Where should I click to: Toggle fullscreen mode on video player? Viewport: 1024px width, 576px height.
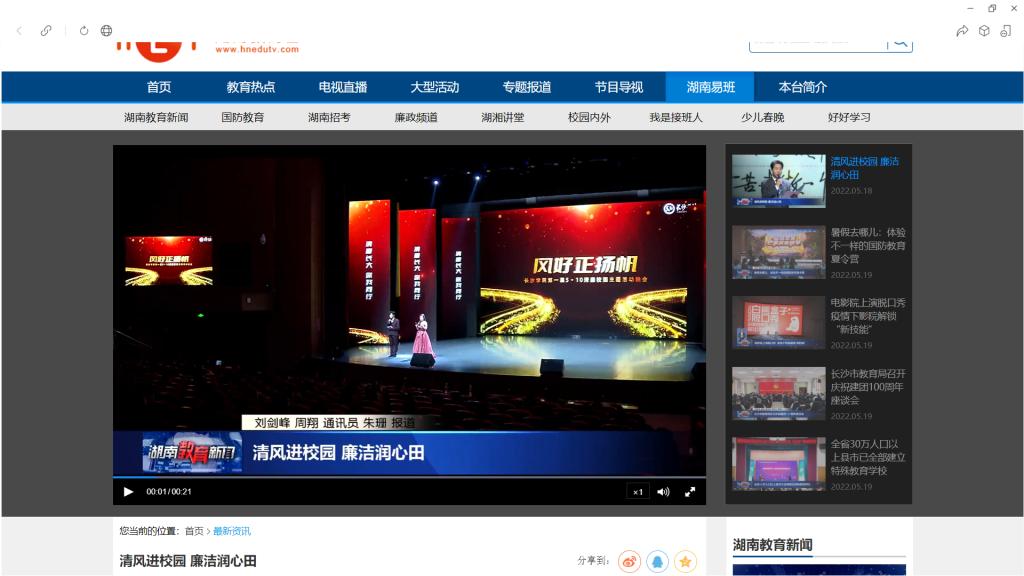(x=690, y=491)
